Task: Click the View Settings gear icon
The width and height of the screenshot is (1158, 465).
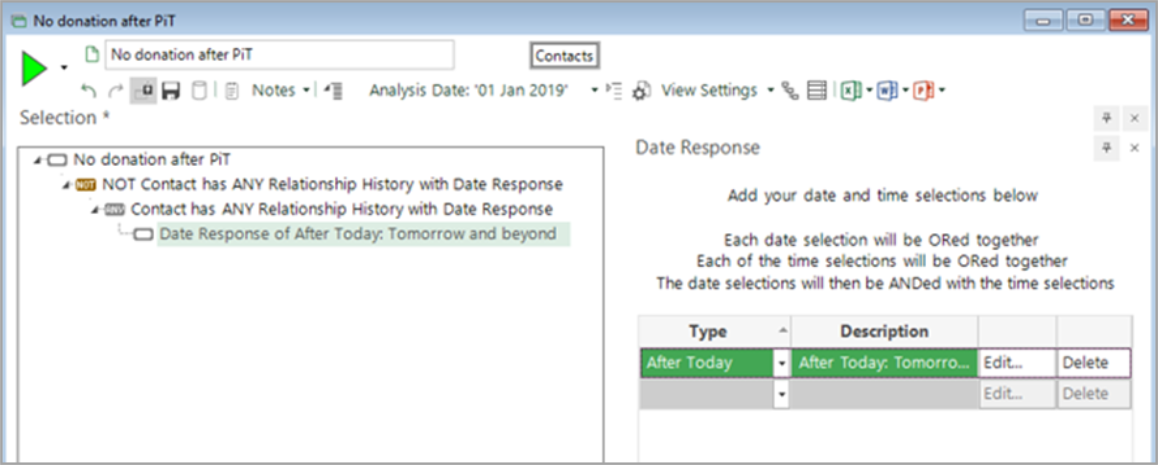Action: click(x=642, y=91)
